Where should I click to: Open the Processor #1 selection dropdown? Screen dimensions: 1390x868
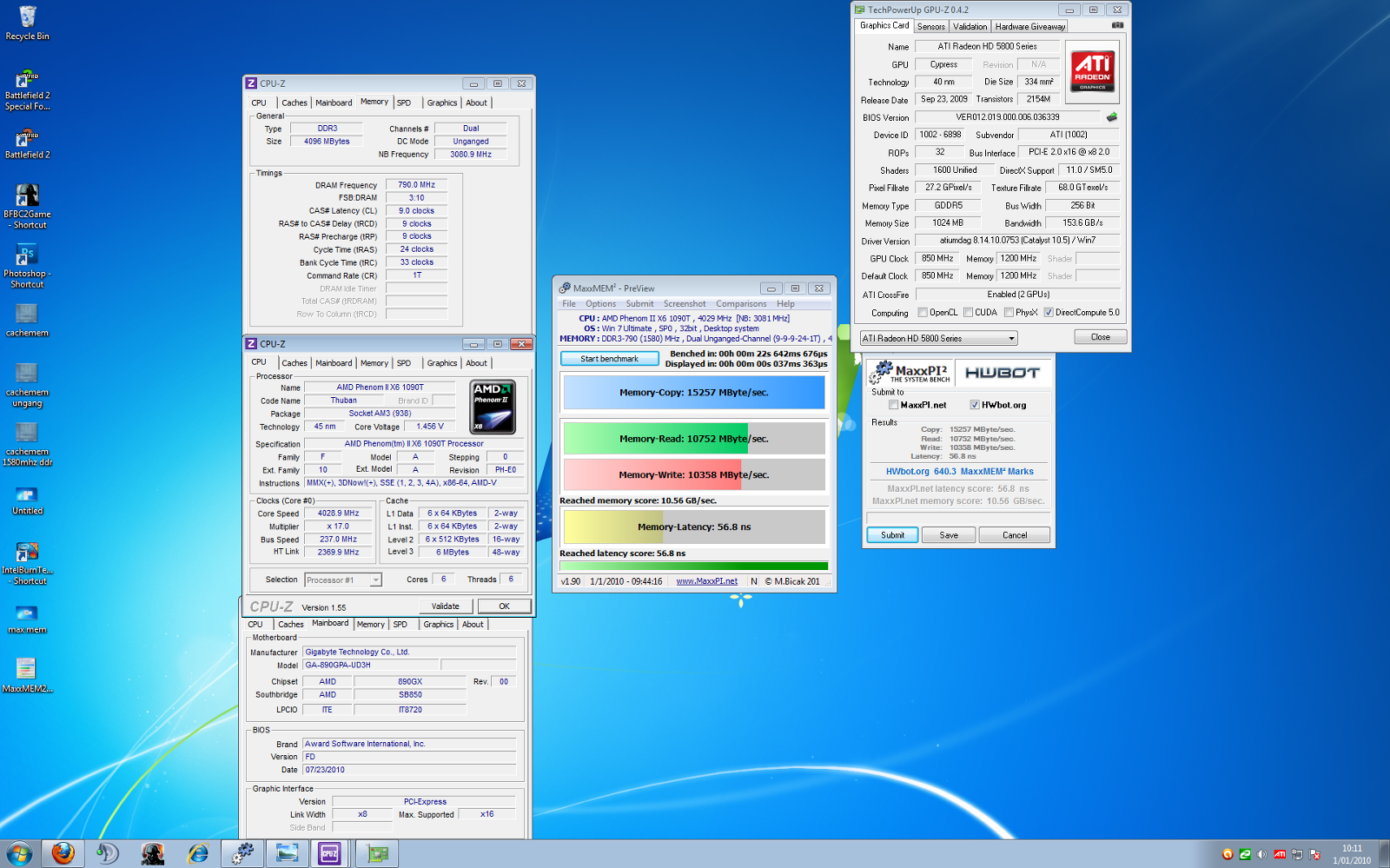[343, 580]
